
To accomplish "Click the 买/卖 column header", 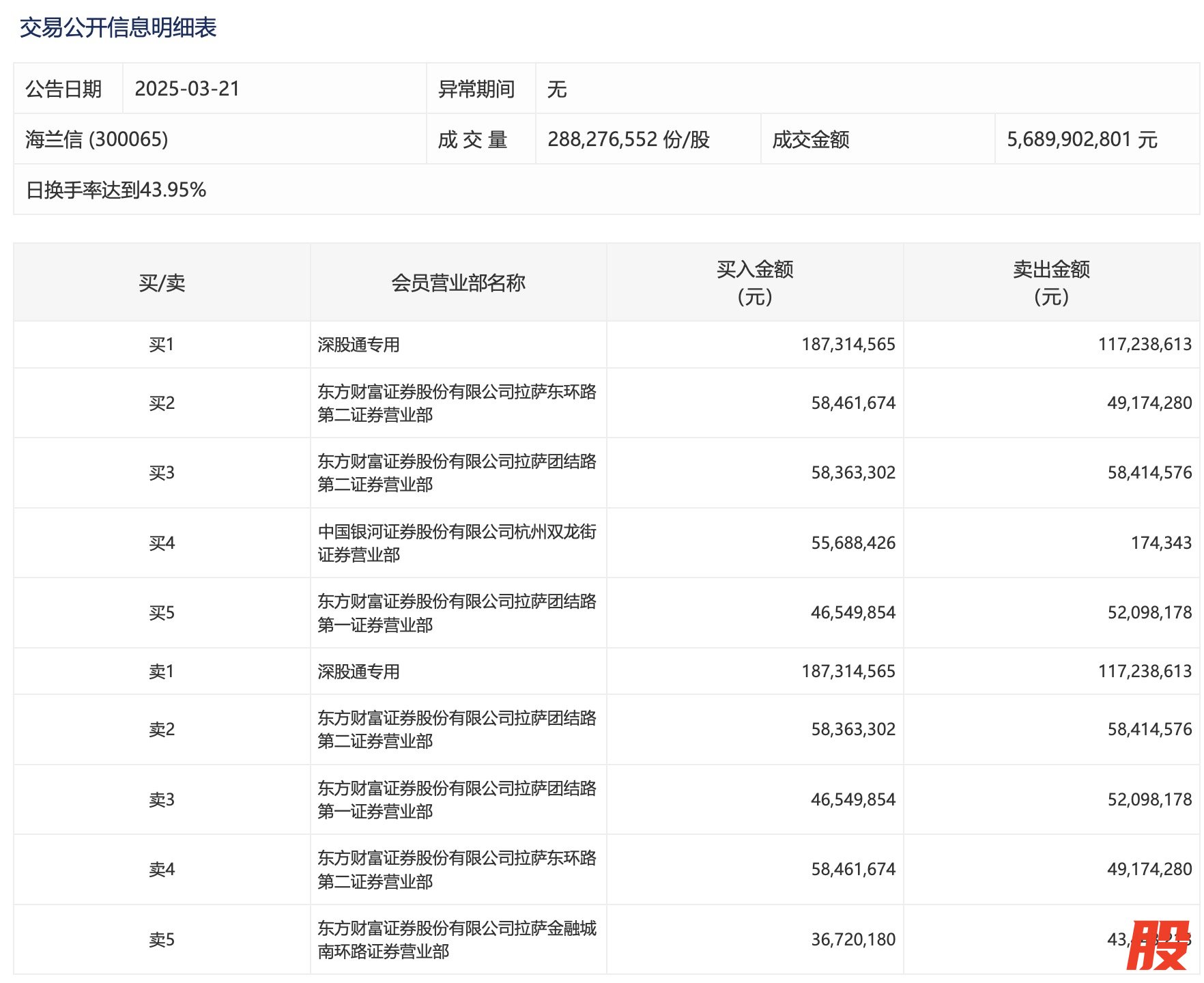I will [162, 283].
